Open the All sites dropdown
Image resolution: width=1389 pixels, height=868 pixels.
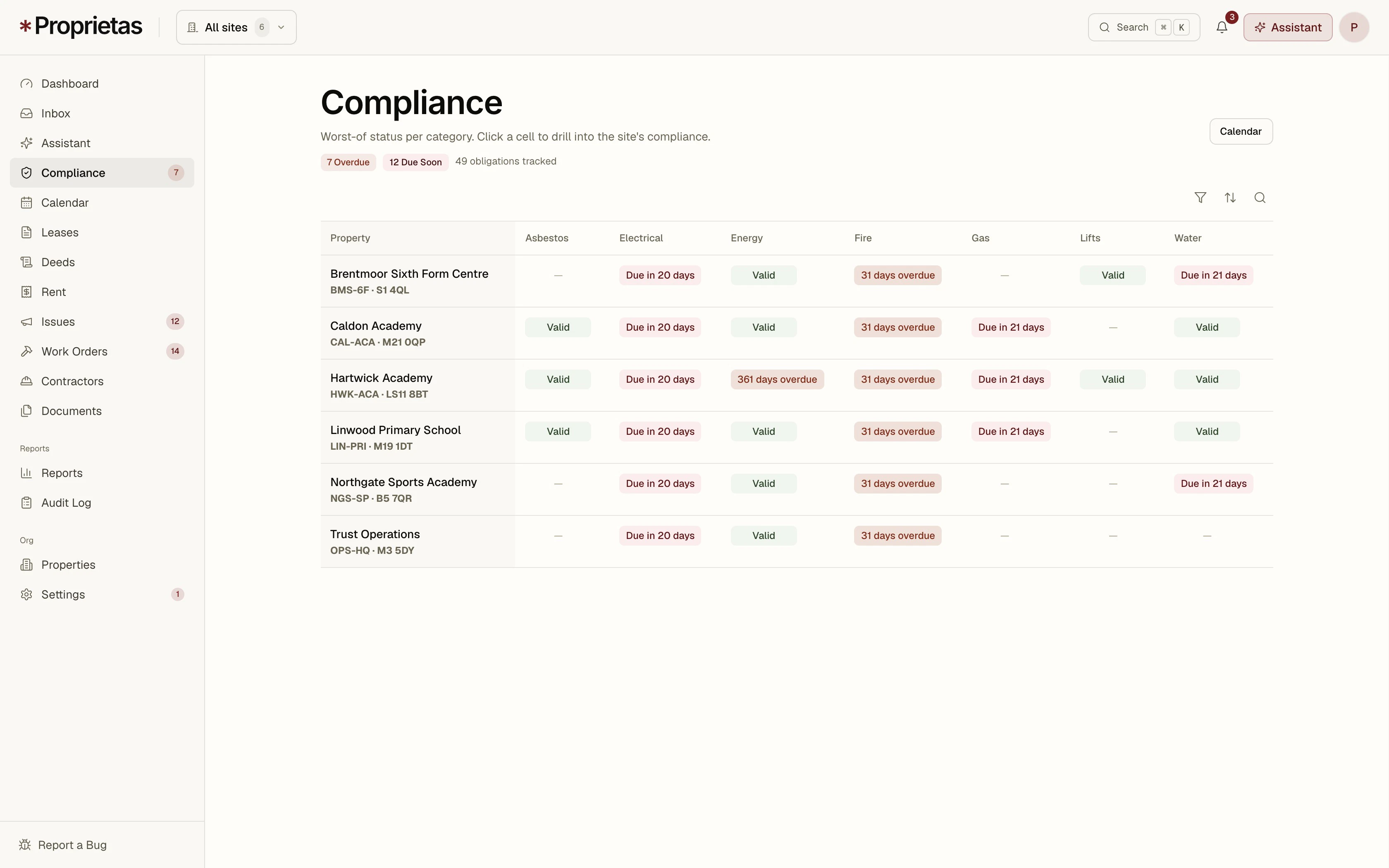(236, 27)
